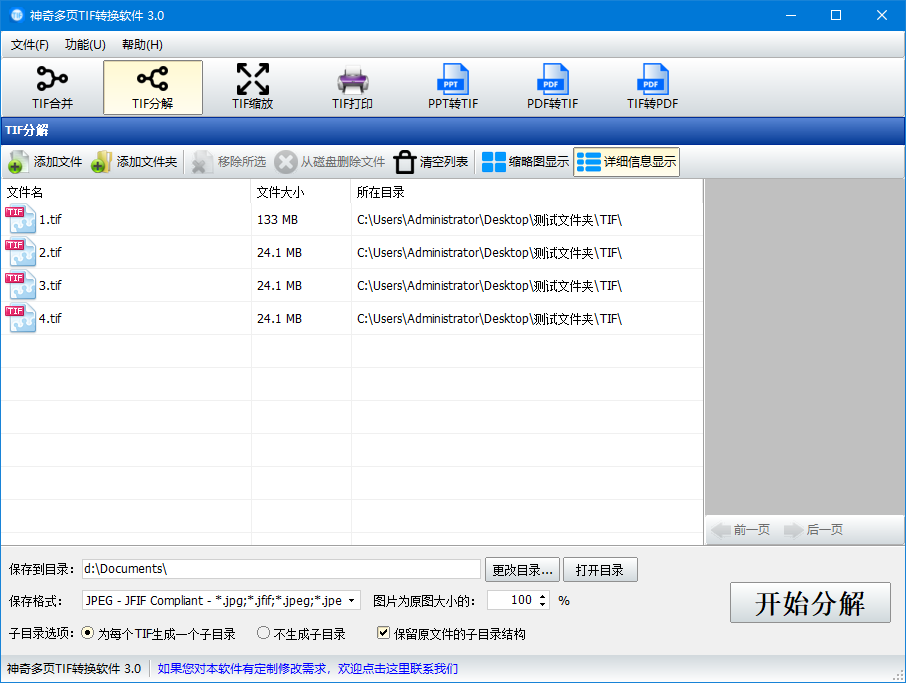Click 清空列表 to clear the list
This screenshot has height=683, width=906.
point(431,162)
